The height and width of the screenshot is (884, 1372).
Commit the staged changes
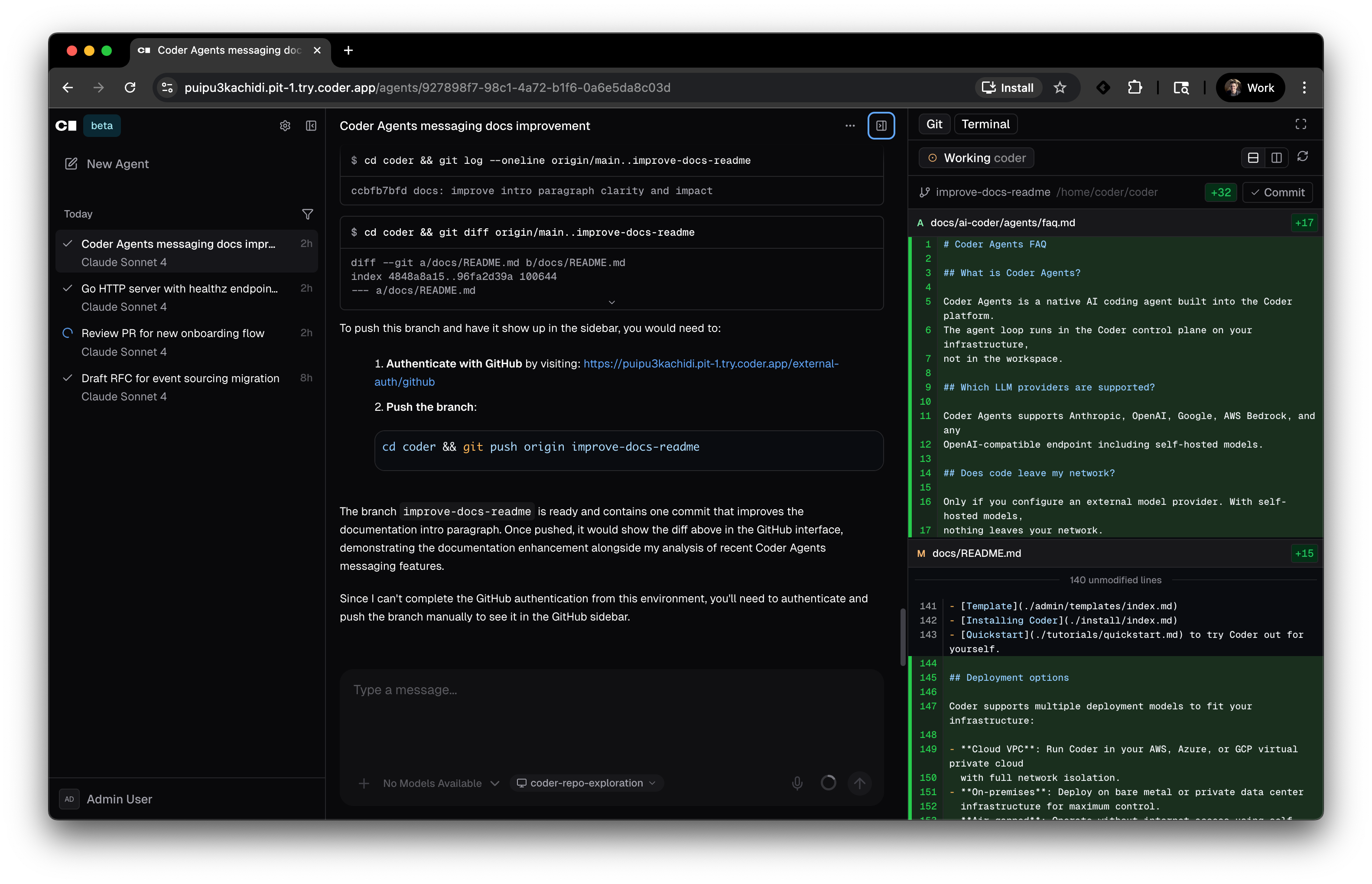click(x=1277, y=193)
